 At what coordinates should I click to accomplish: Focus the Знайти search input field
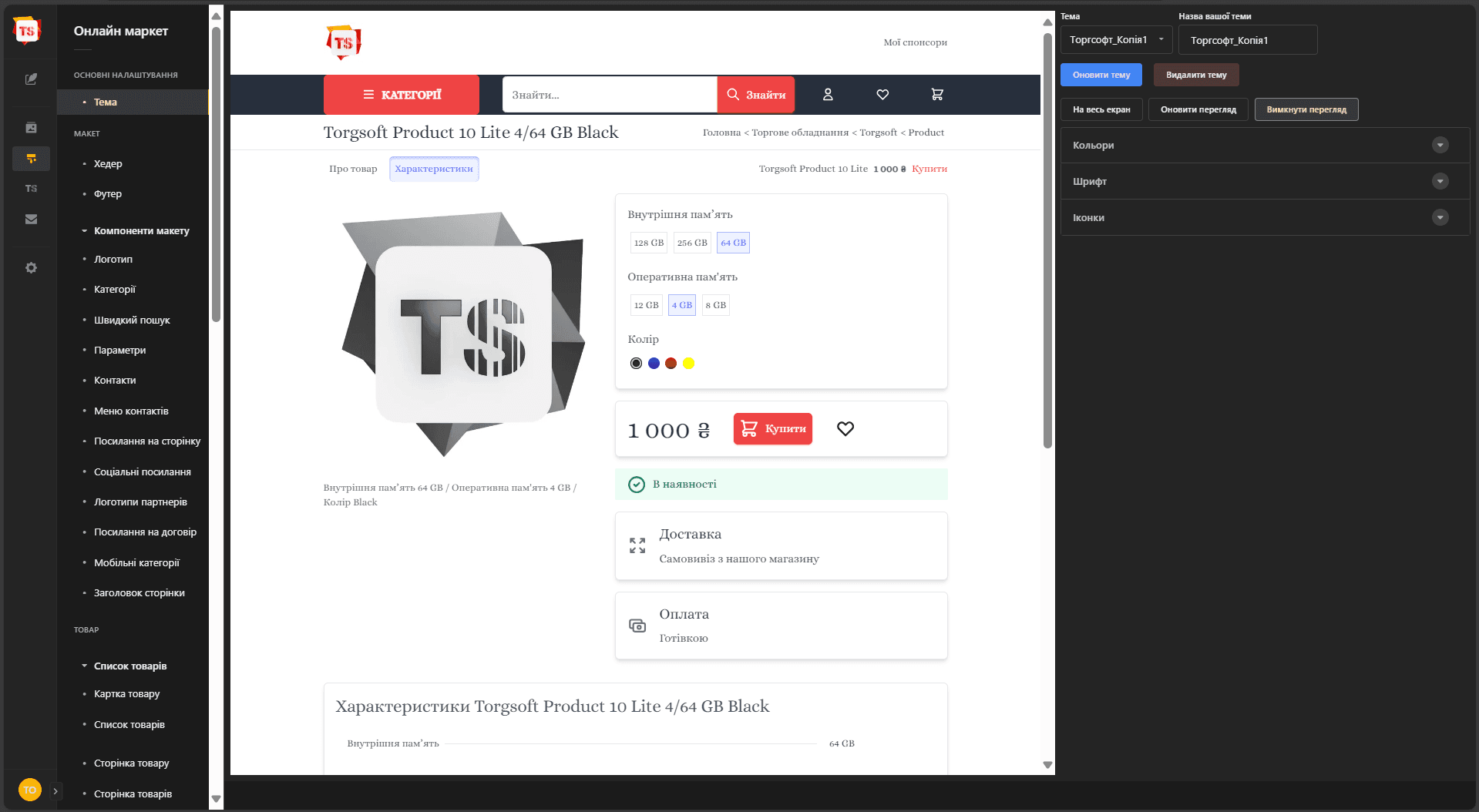(x=610, y=95)
